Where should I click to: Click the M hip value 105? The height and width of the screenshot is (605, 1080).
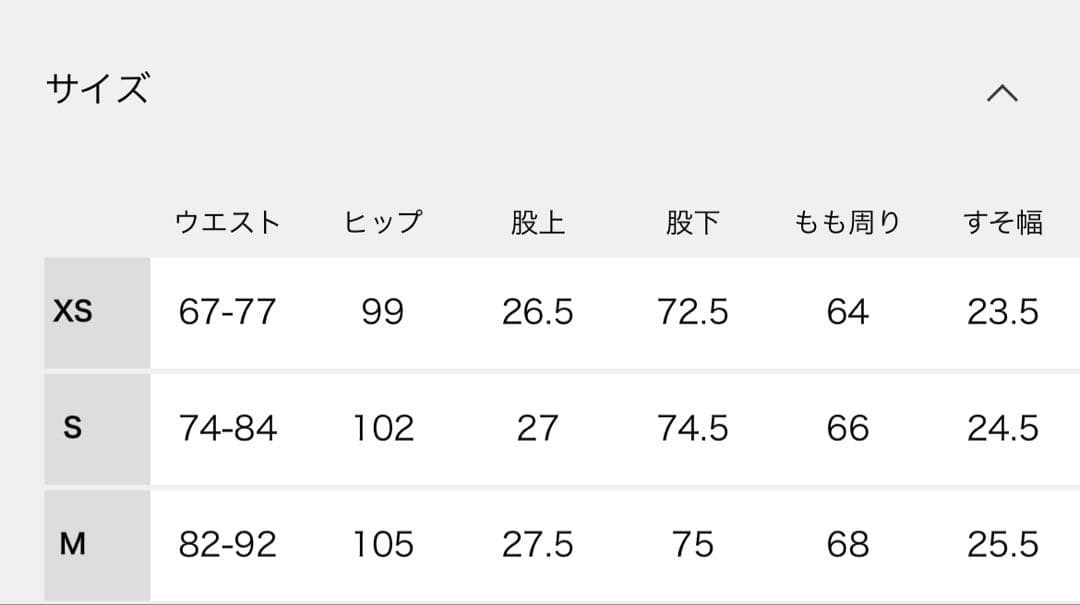coord(383,545)
